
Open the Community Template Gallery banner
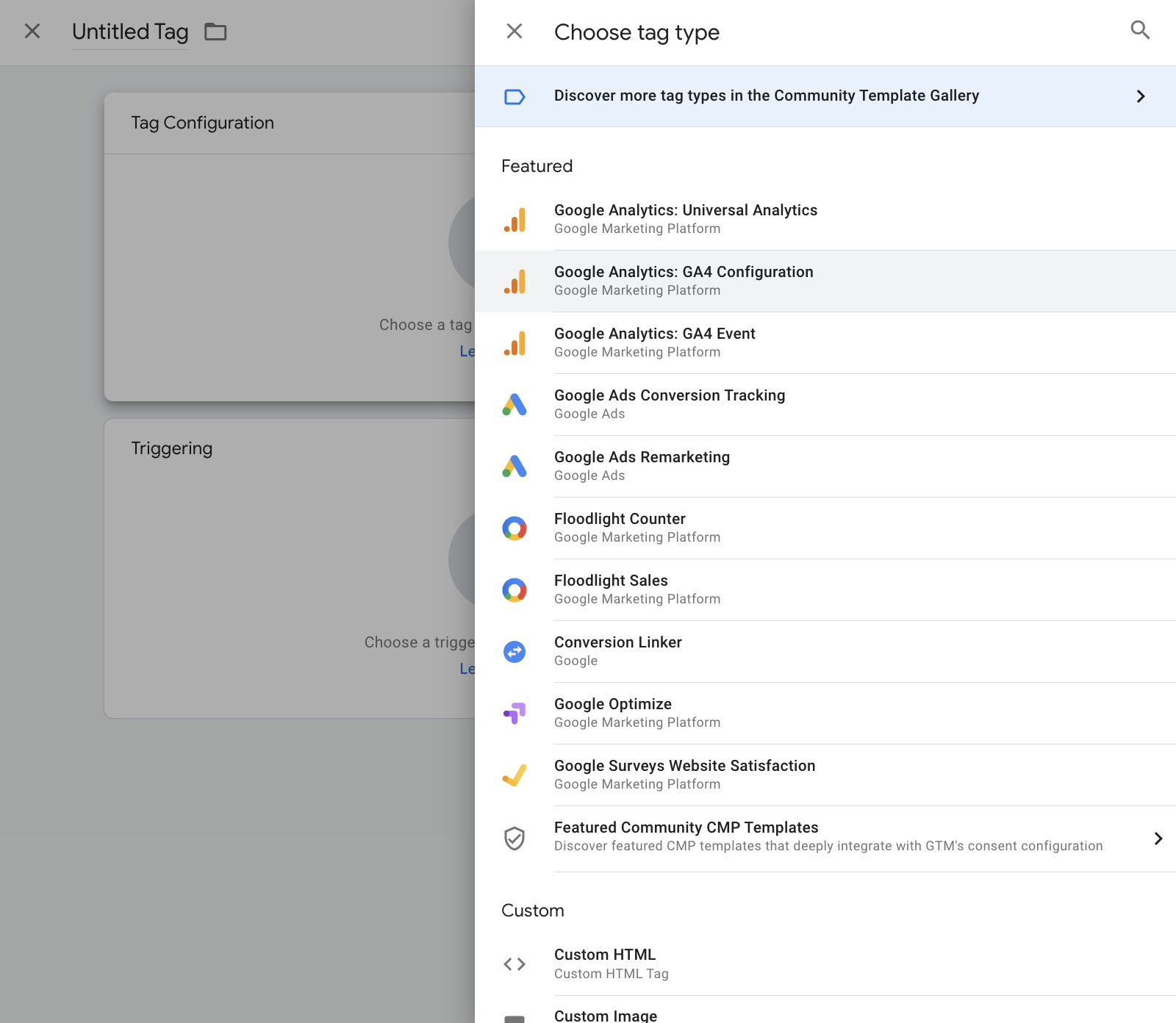point(766,96)
